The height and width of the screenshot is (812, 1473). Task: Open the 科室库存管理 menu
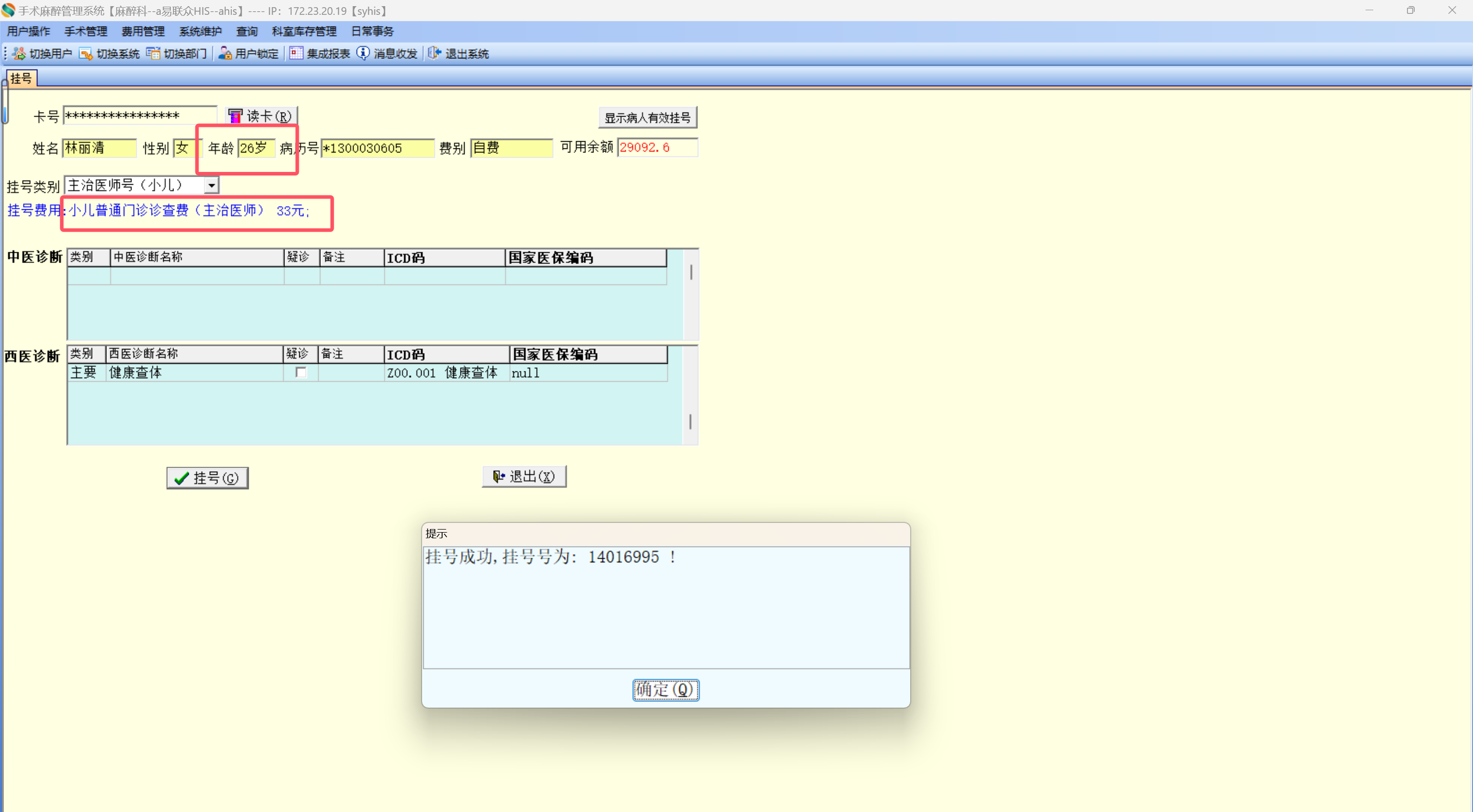point(304,31)
